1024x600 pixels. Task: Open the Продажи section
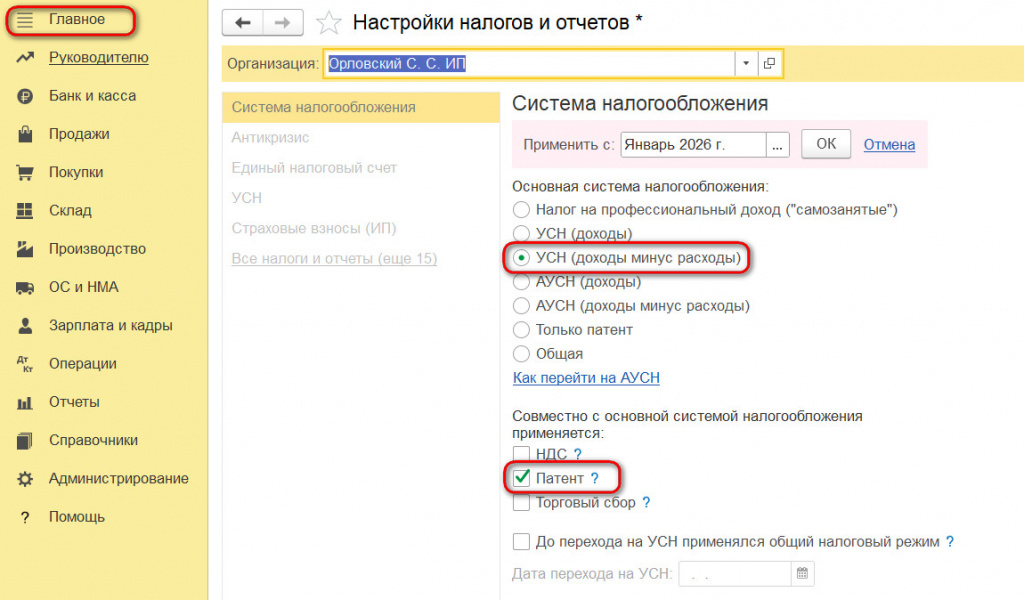[79, 134]
